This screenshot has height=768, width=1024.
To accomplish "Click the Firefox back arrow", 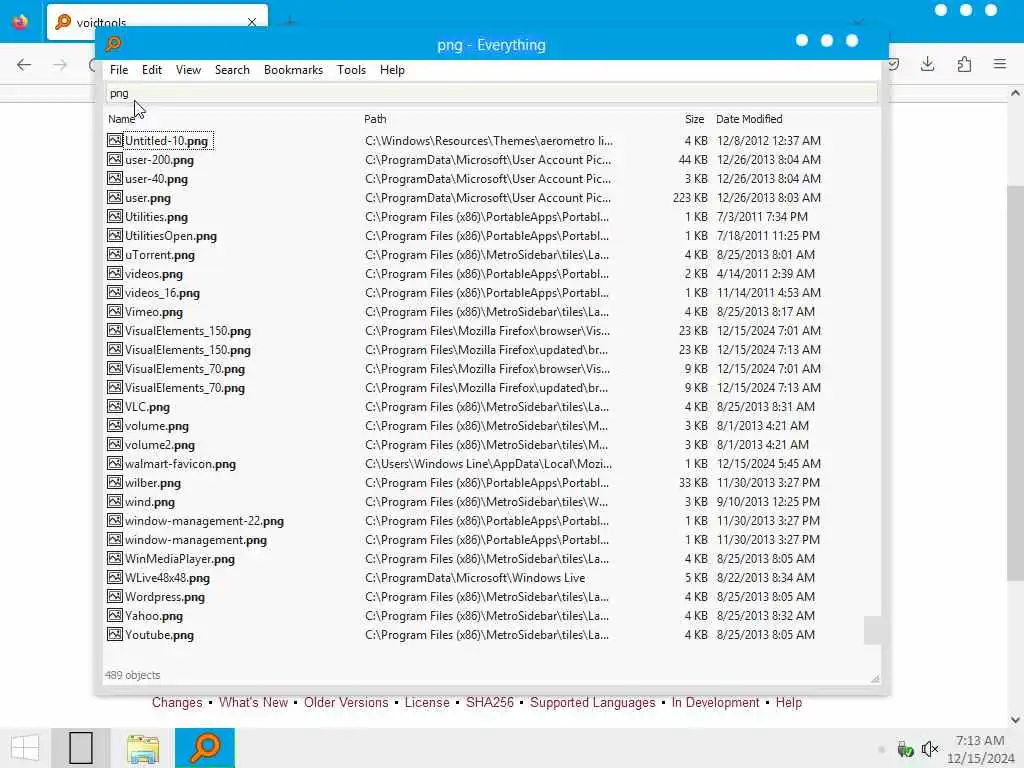I will 24,65.
